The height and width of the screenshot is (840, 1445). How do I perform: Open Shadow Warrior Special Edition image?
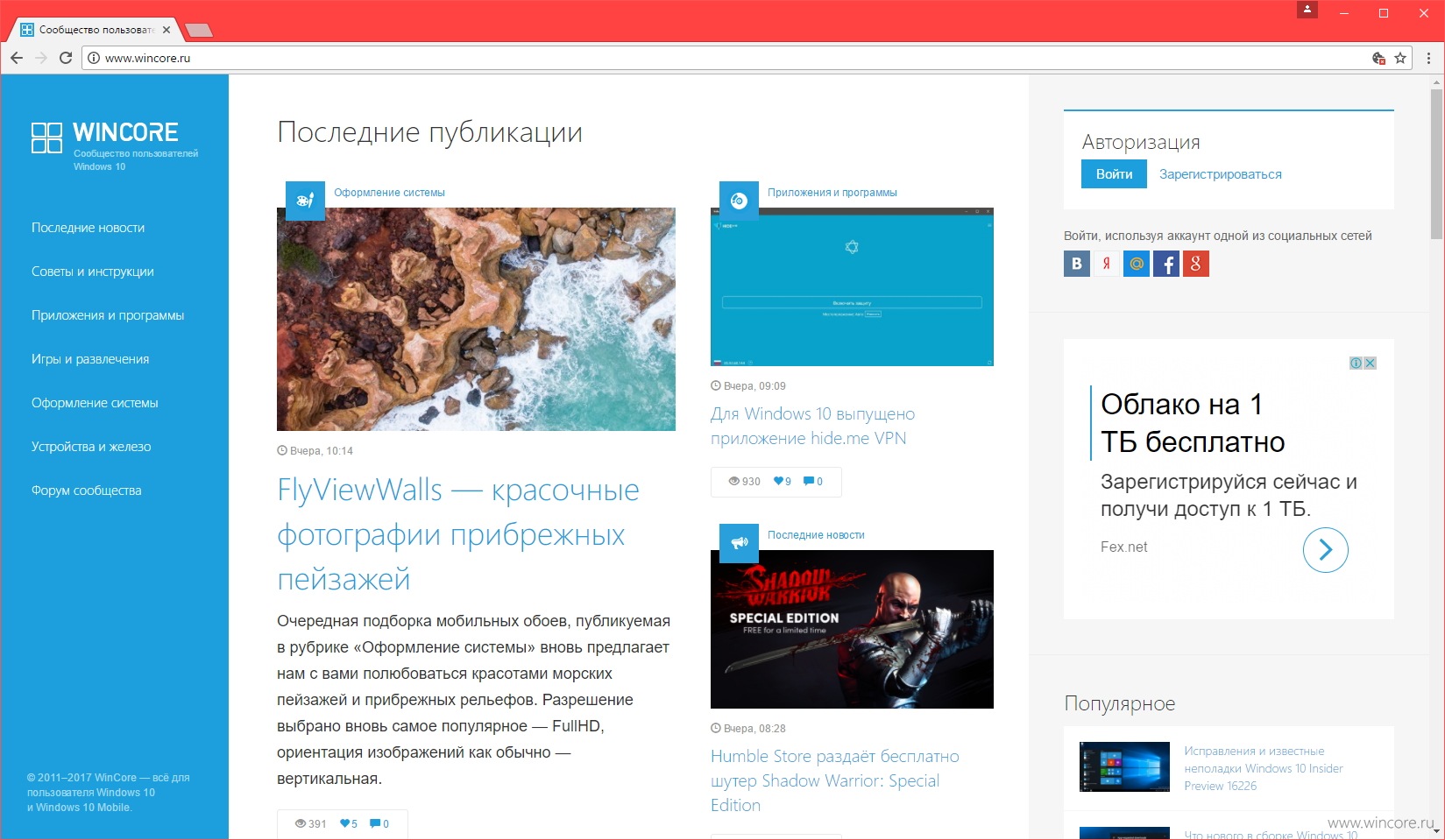pos(852,629)
